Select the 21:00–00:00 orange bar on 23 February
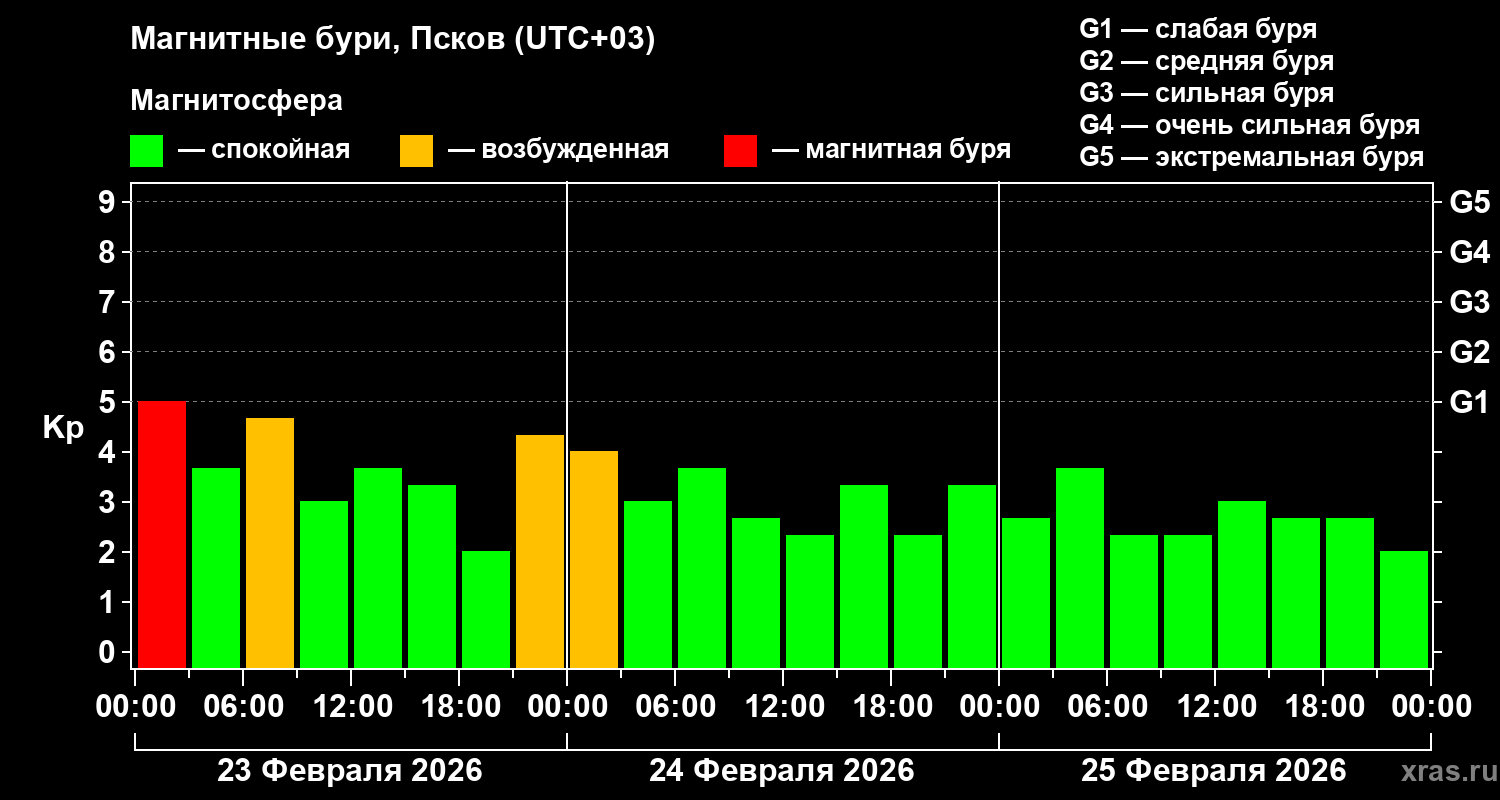This screenshot has height=800, width=1500. tap(540, 551)
